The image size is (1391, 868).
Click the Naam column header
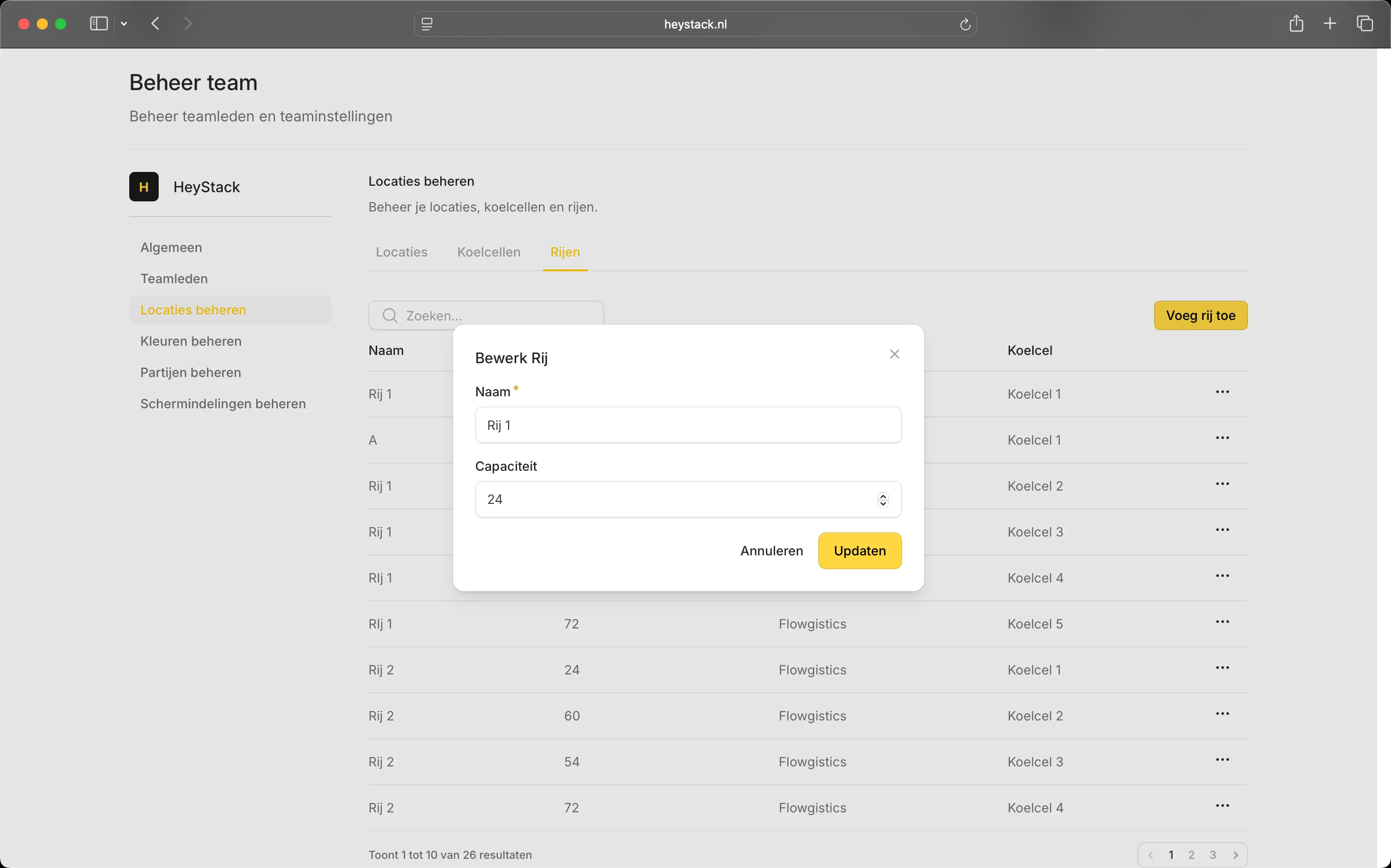[386, 350]
